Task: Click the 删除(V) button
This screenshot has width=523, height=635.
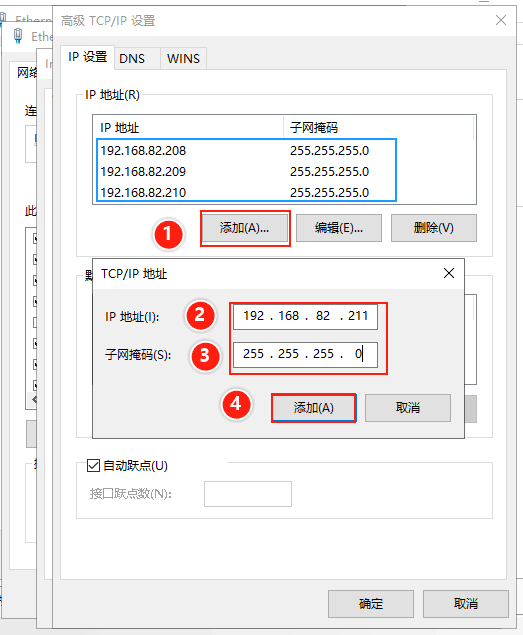Action: pos(433,228)
